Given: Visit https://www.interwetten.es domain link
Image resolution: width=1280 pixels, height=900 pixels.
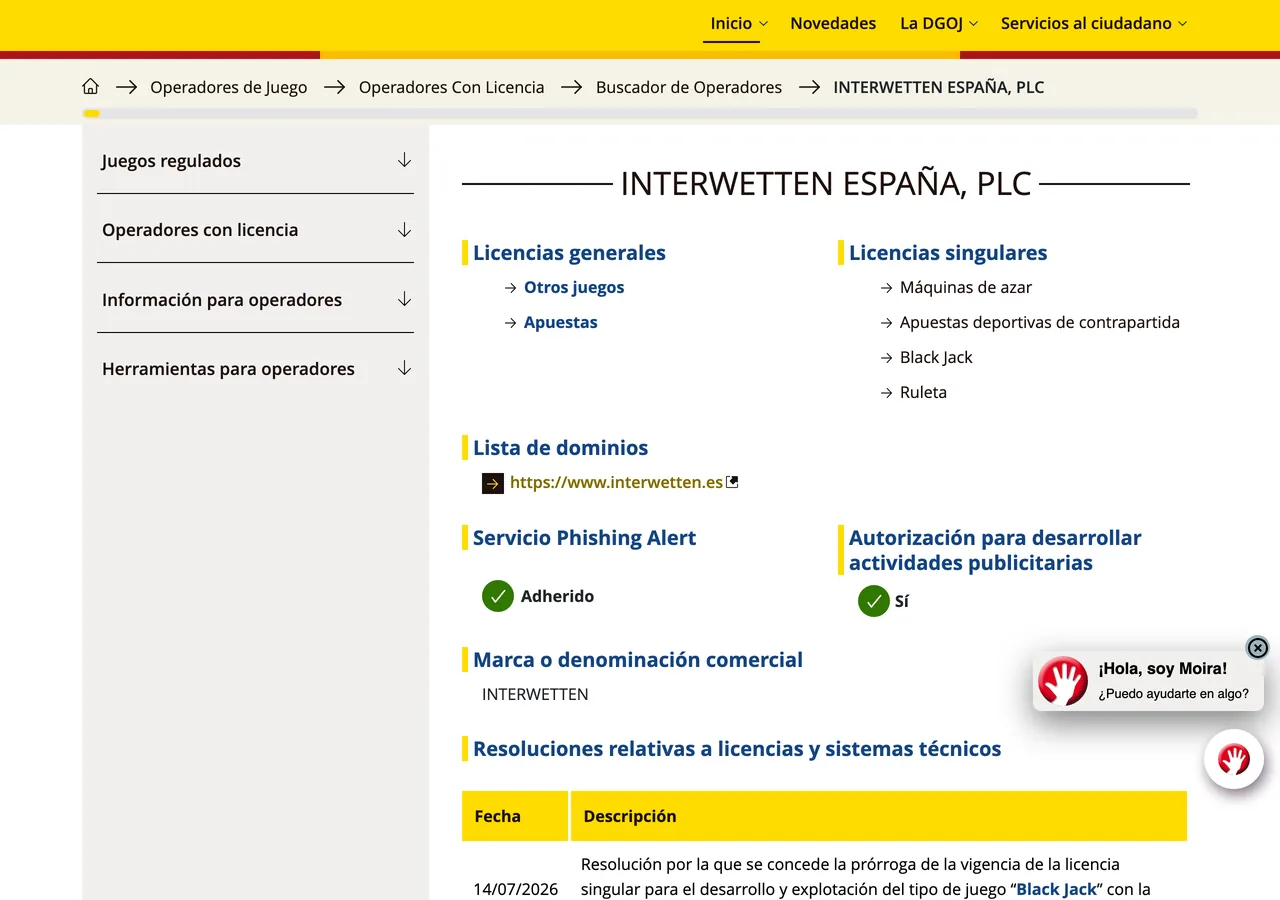Looking at the screenshot, I should click(616, 482).
